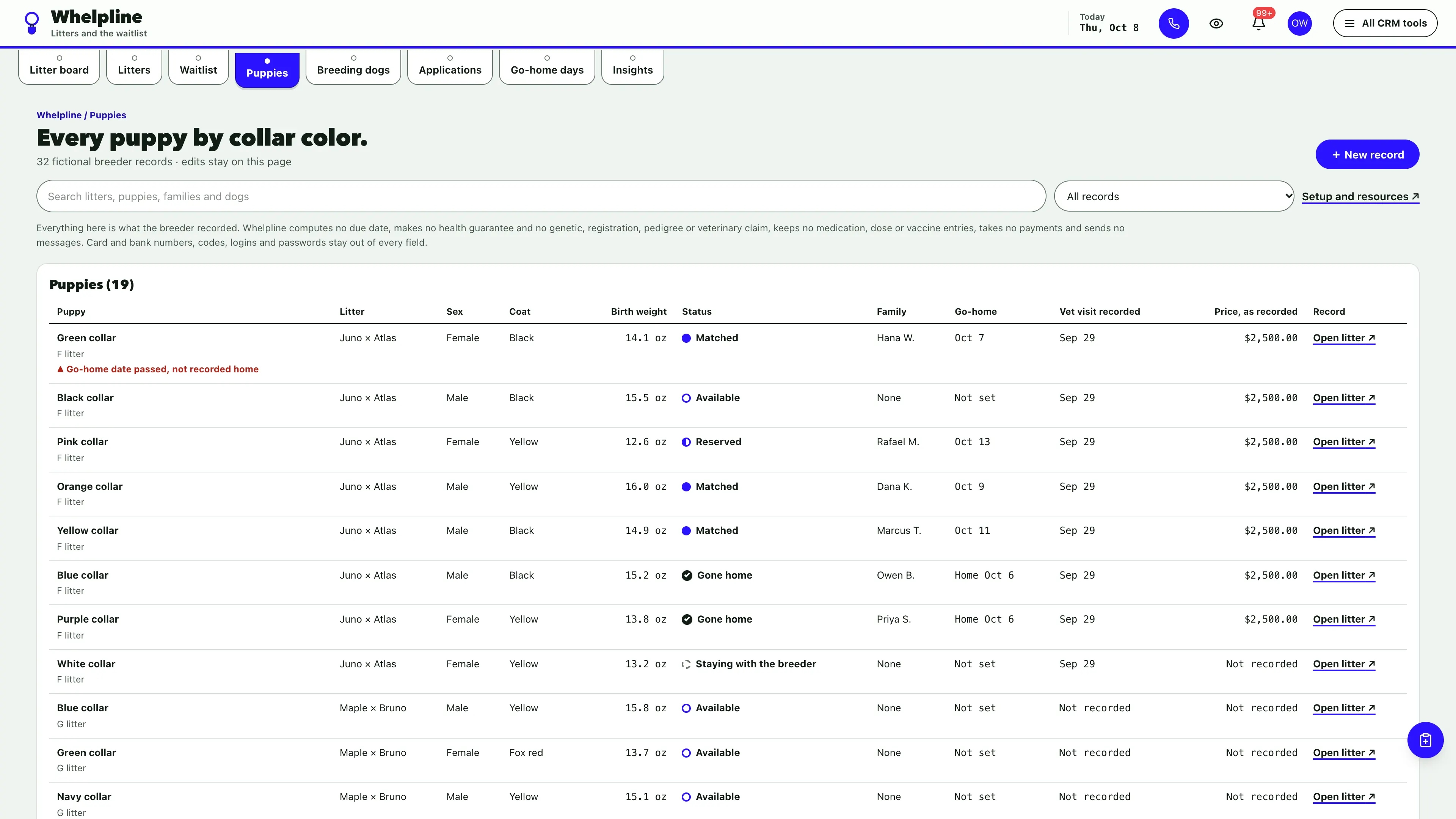Click the Oct 11 go-home date

tap(971, 531)
